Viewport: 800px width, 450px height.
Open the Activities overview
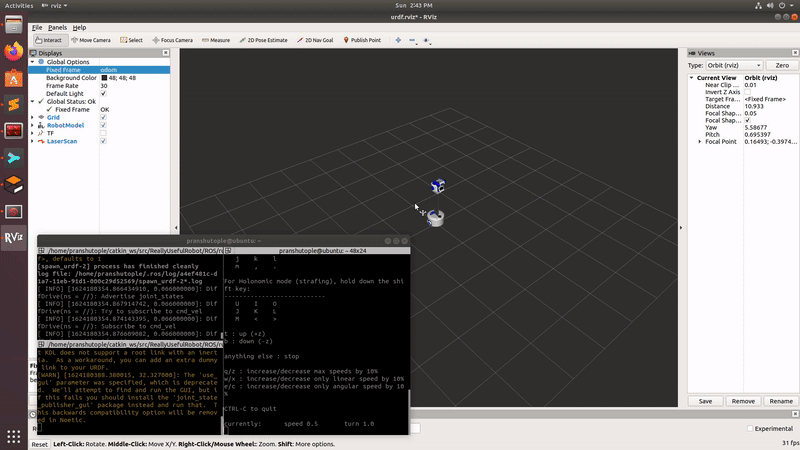pos(19,6)
